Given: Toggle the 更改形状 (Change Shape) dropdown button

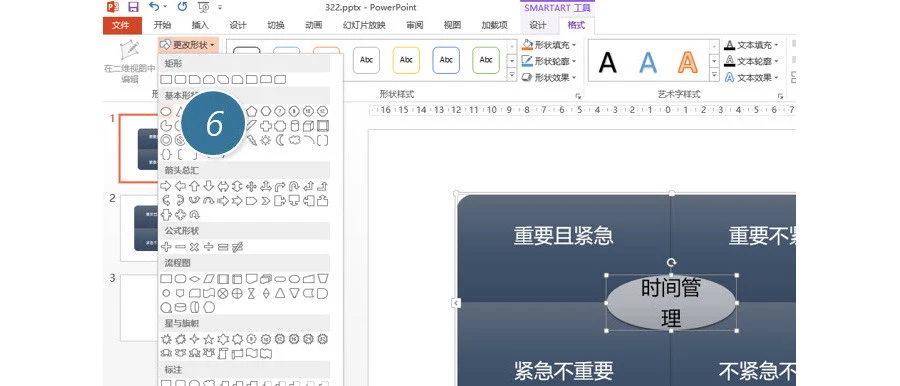Looking at the screenshot, I should pos(188,44).
